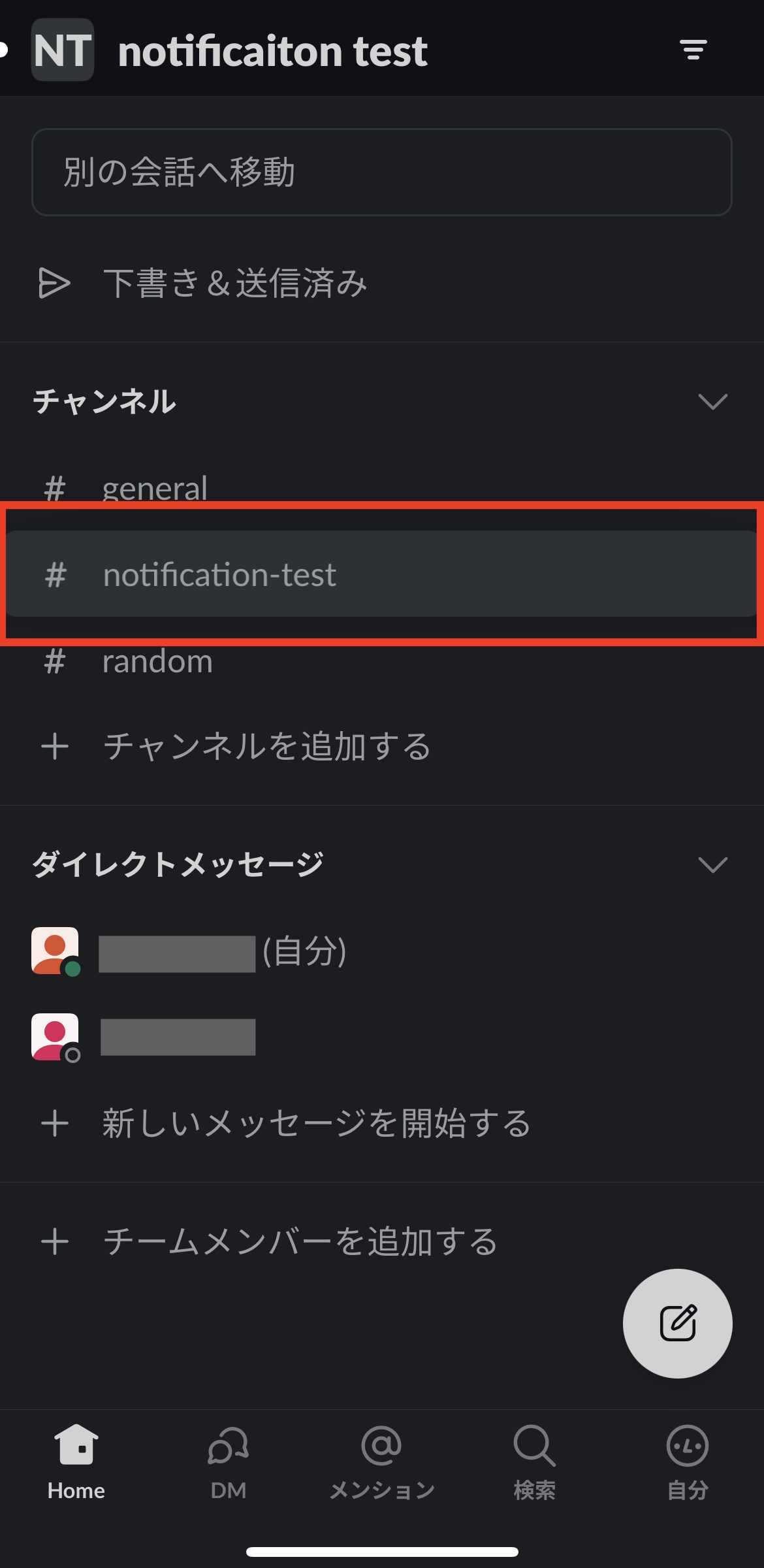Tap the plus icon to add channel
The height and width of the screenshot is (1568, 764).
(x=55, y=746)
